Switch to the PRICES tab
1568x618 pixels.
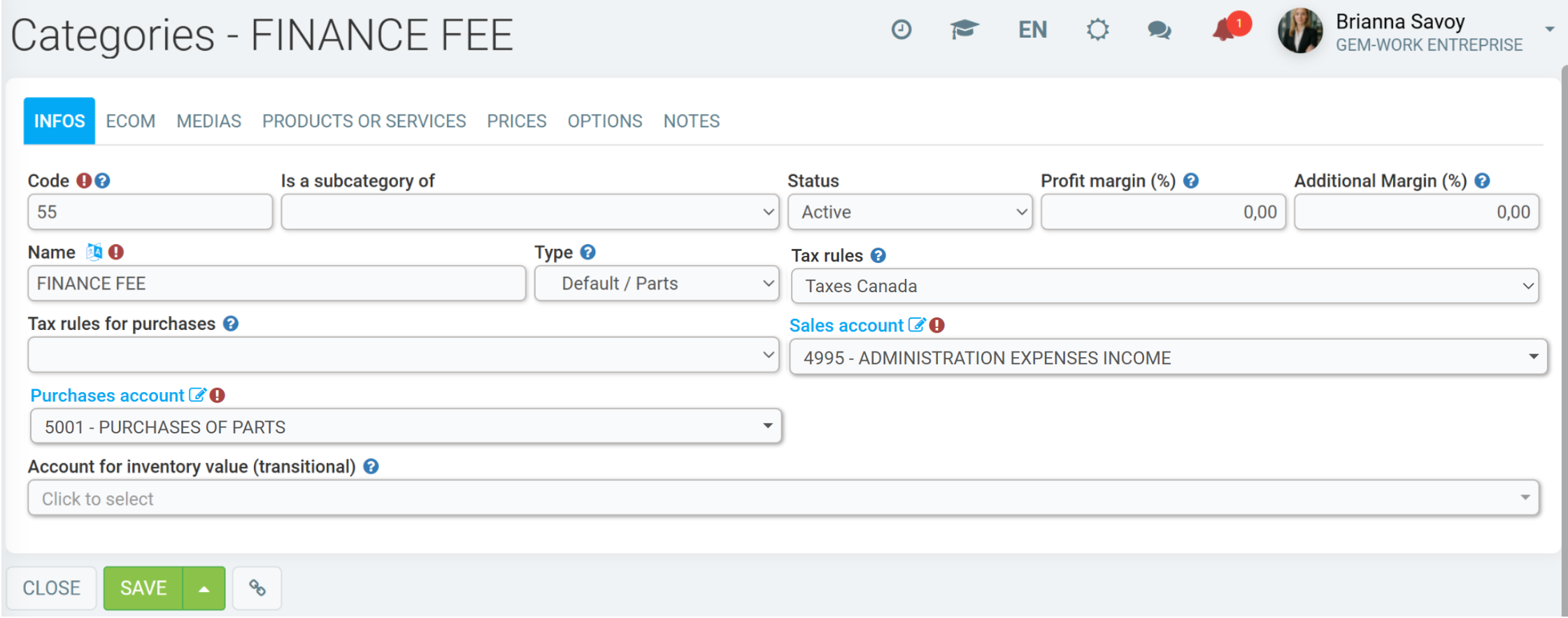[x=517, y=121]
